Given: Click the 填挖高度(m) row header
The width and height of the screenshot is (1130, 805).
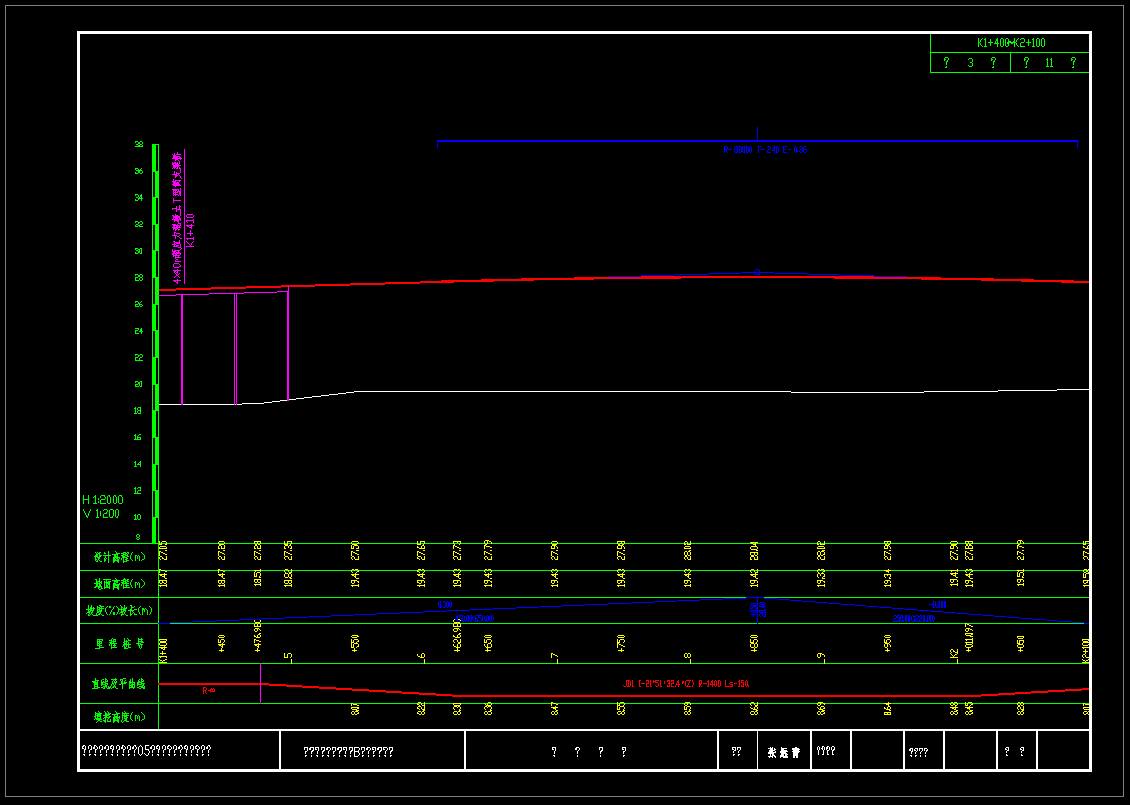Looking at the screenshot, I should click(118, 716).
